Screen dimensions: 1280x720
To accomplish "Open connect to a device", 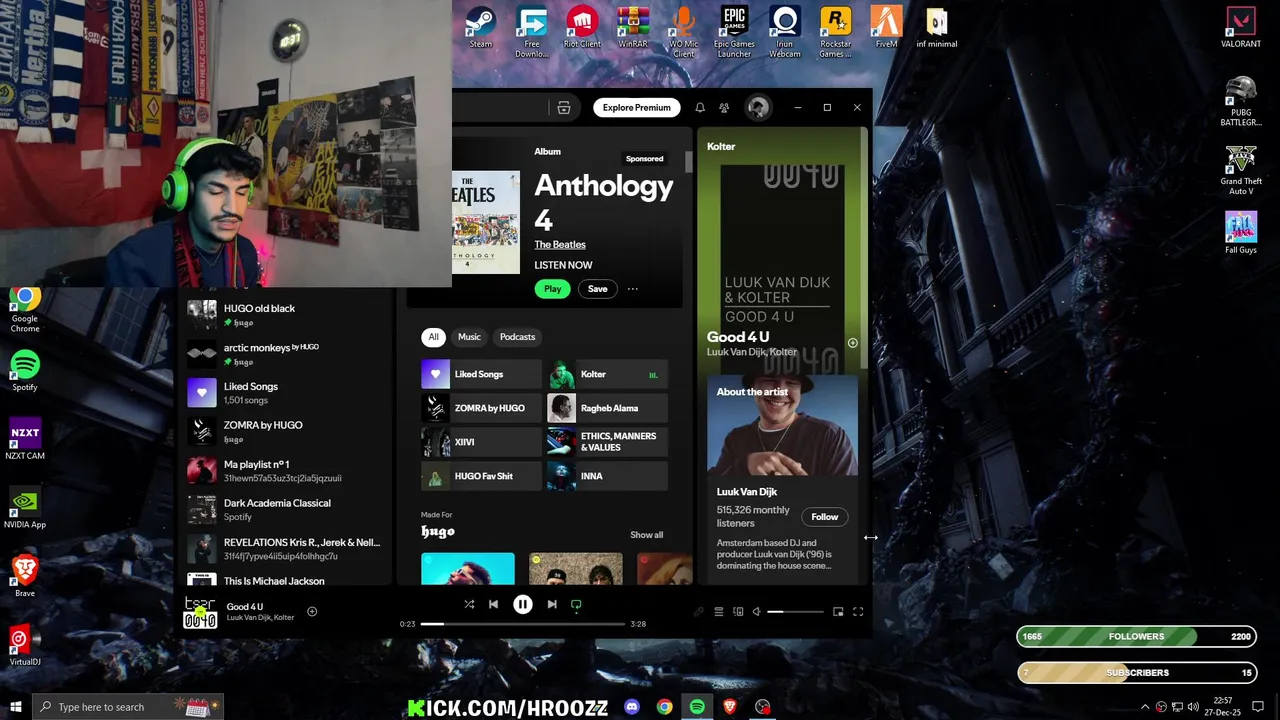I will 738,612.
